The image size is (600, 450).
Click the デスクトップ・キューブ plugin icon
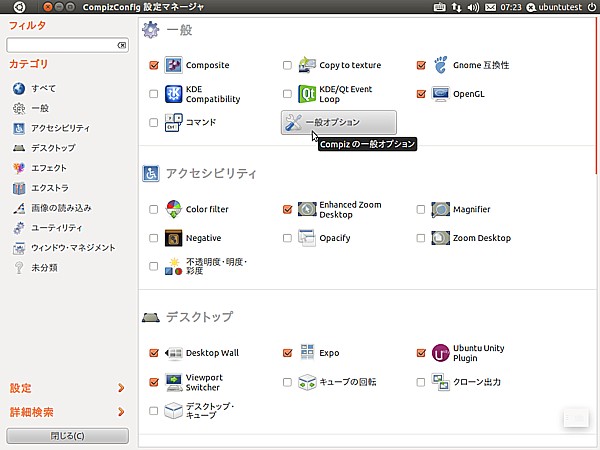click(x=173, y=411)
